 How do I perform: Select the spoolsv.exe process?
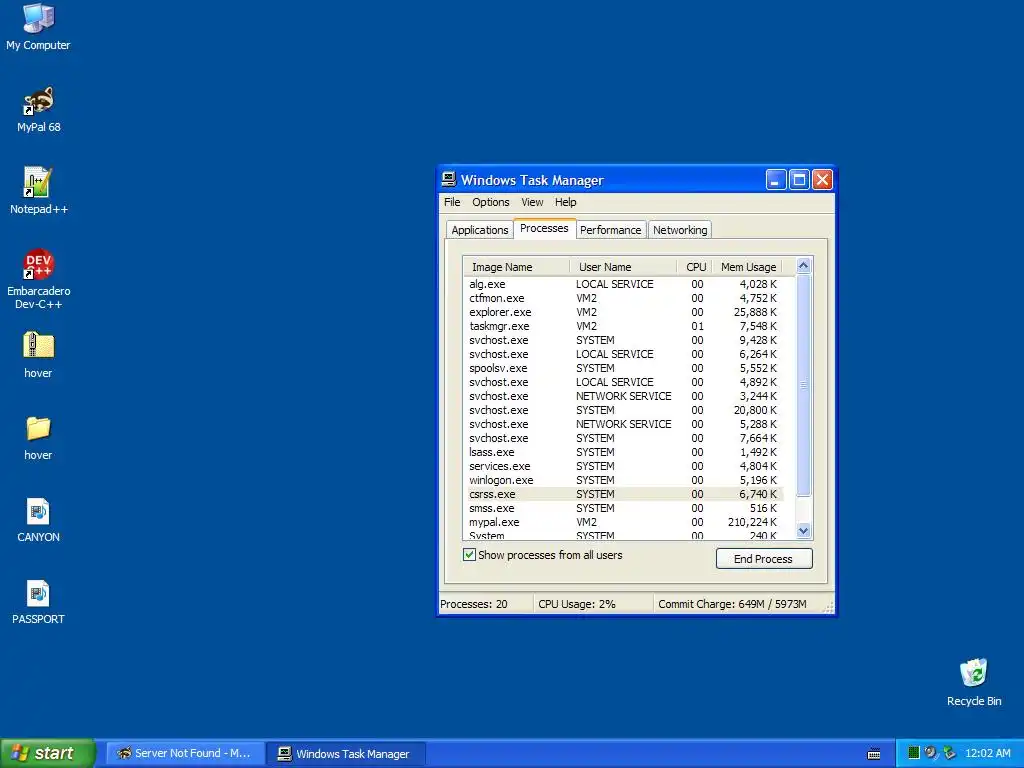[x=624, y=368]
